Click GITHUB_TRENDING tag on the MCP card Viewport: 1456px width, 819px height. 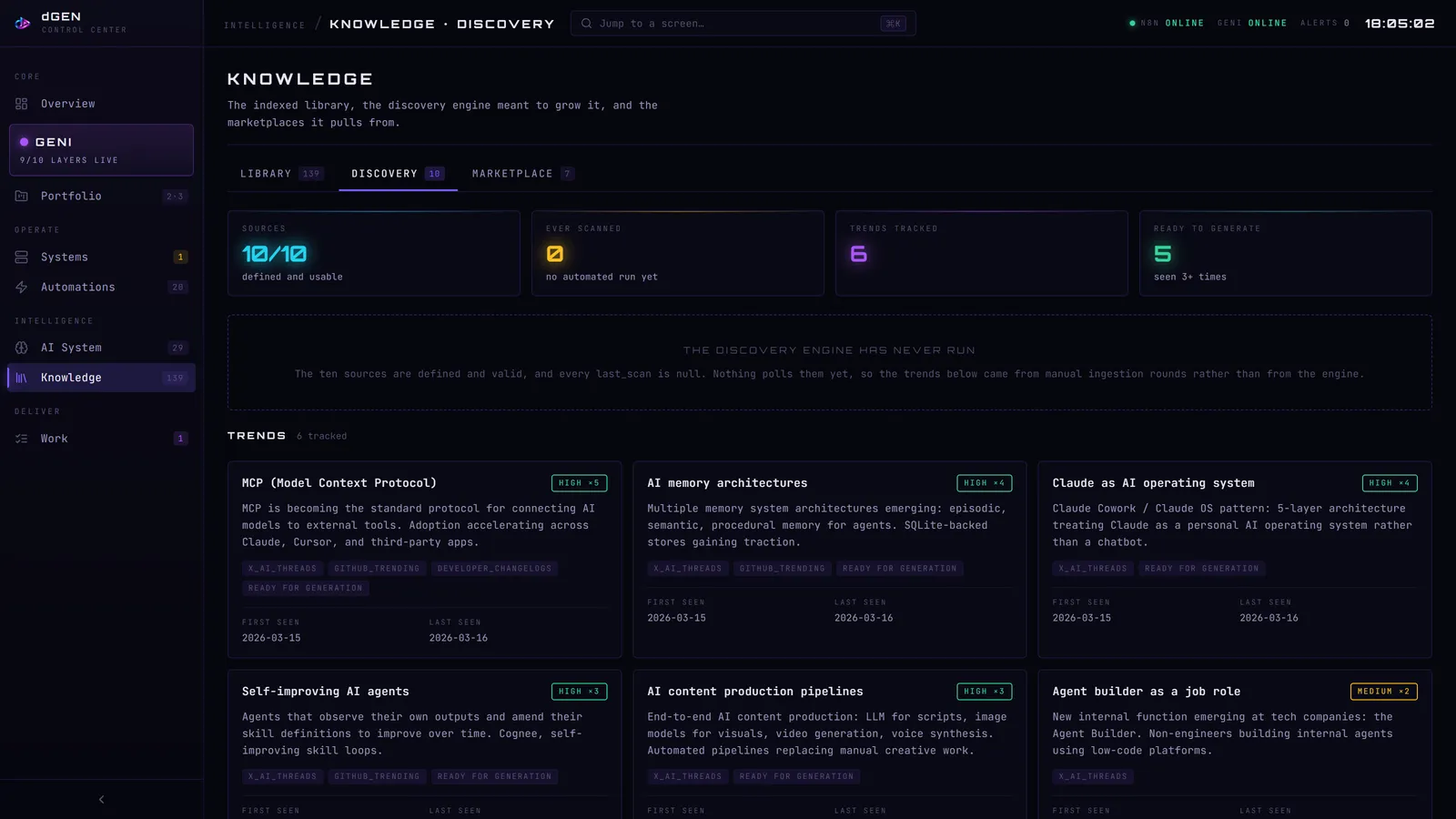pyautogui.click(x=377, y=569)
